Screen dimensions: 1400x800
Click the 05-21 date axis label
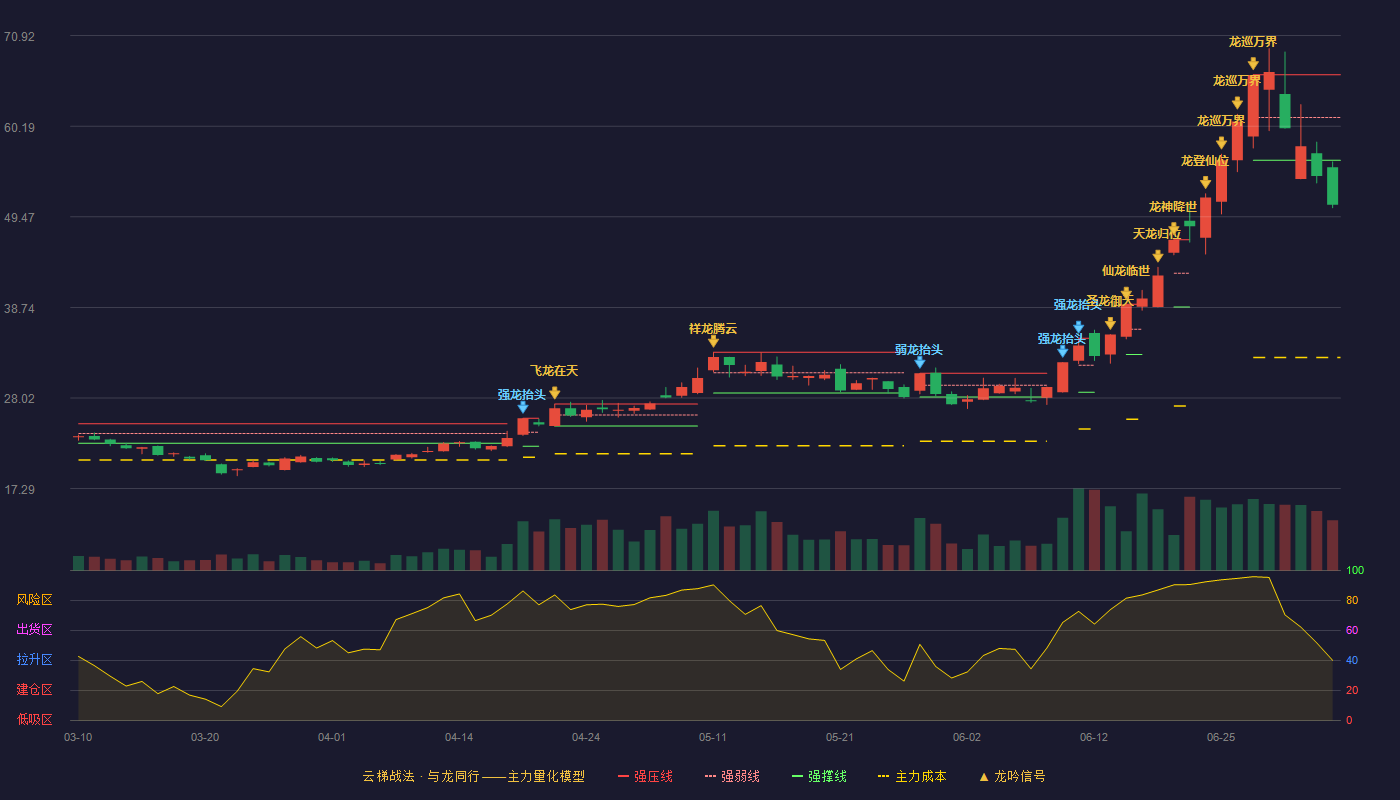(x=840, y=737)
